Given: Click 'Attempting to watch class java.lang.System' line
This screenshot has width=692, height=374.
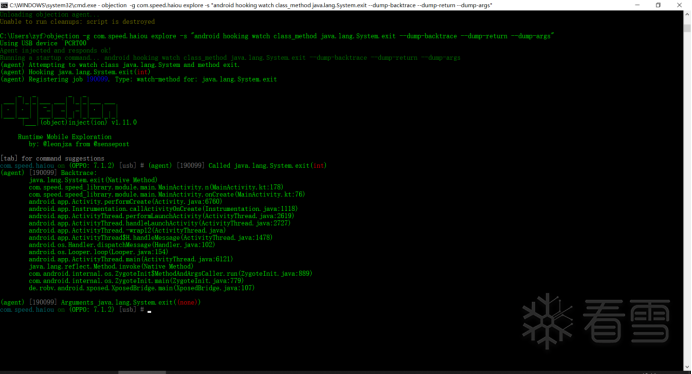Looking at the screenshot, I should pyautogui.click(x=120, y=65).
